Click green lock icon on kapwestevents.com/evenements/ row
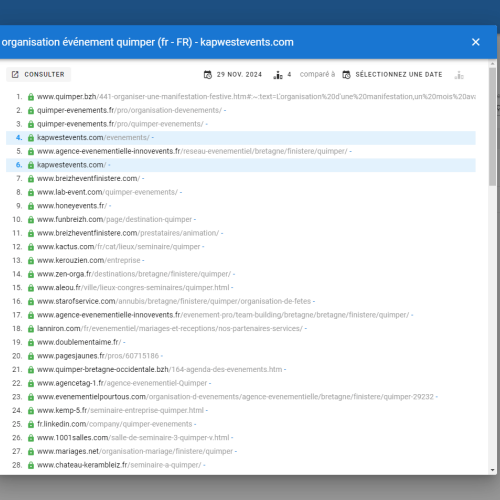The image size is (500, 500). [31, 138]
